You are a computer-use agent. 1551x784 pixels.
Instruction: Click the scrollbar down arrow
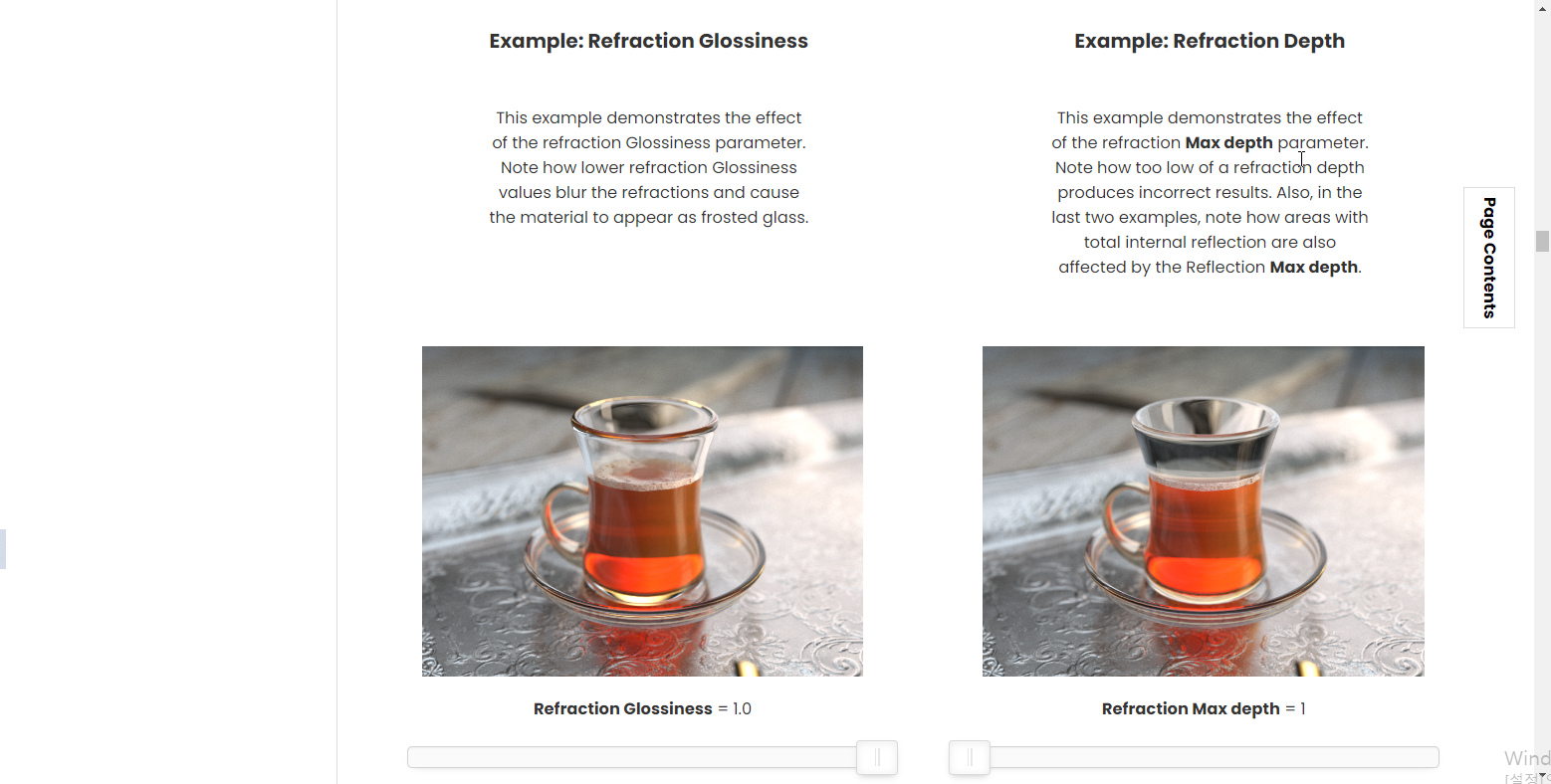click(x=1542, y=777)
